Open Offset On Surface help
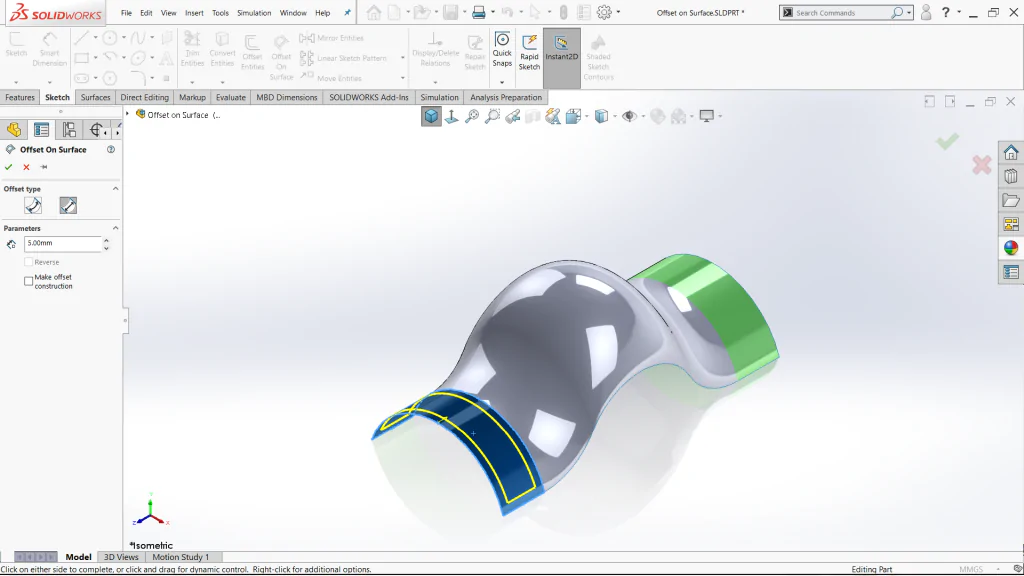The height and width of the screenshot is (576, 1024). 111,150
